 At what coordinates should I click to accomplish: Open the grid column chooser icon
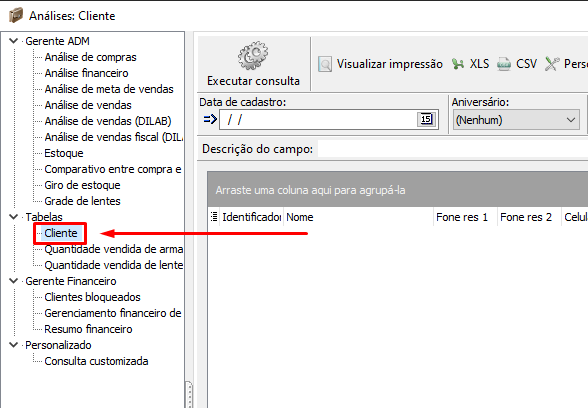tap(214, 217)
